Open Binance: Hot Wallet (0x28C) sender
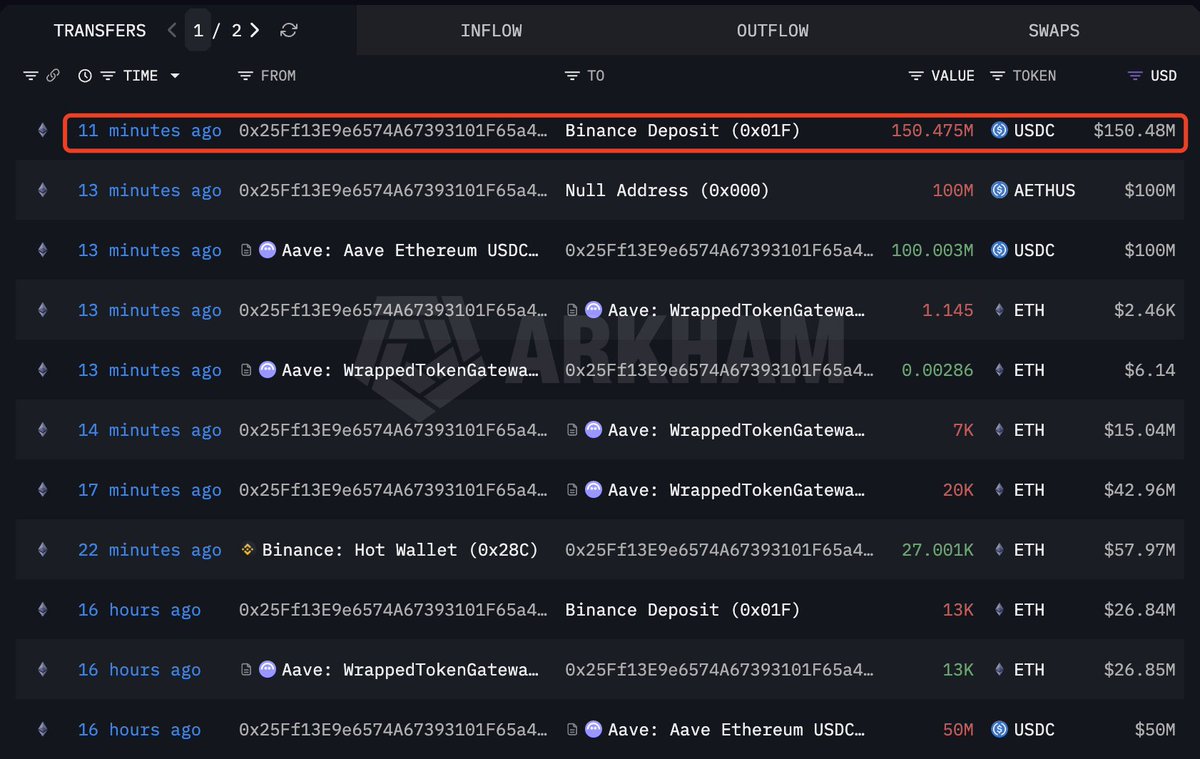This screenshot has width=1200, height=759. tap(400, 550)
